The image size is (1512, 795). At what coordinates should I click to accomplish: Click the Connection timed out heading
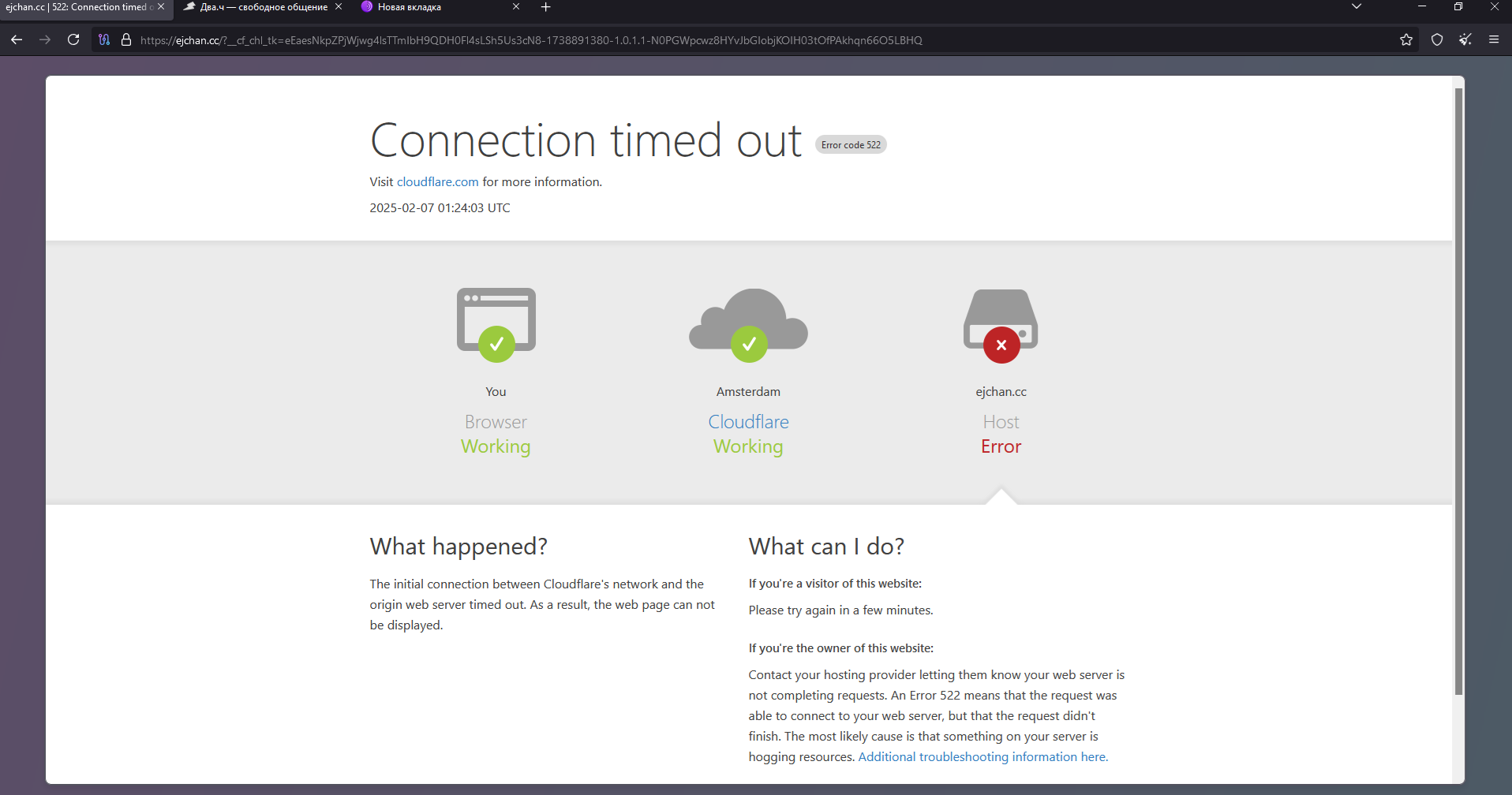[586, 141]
